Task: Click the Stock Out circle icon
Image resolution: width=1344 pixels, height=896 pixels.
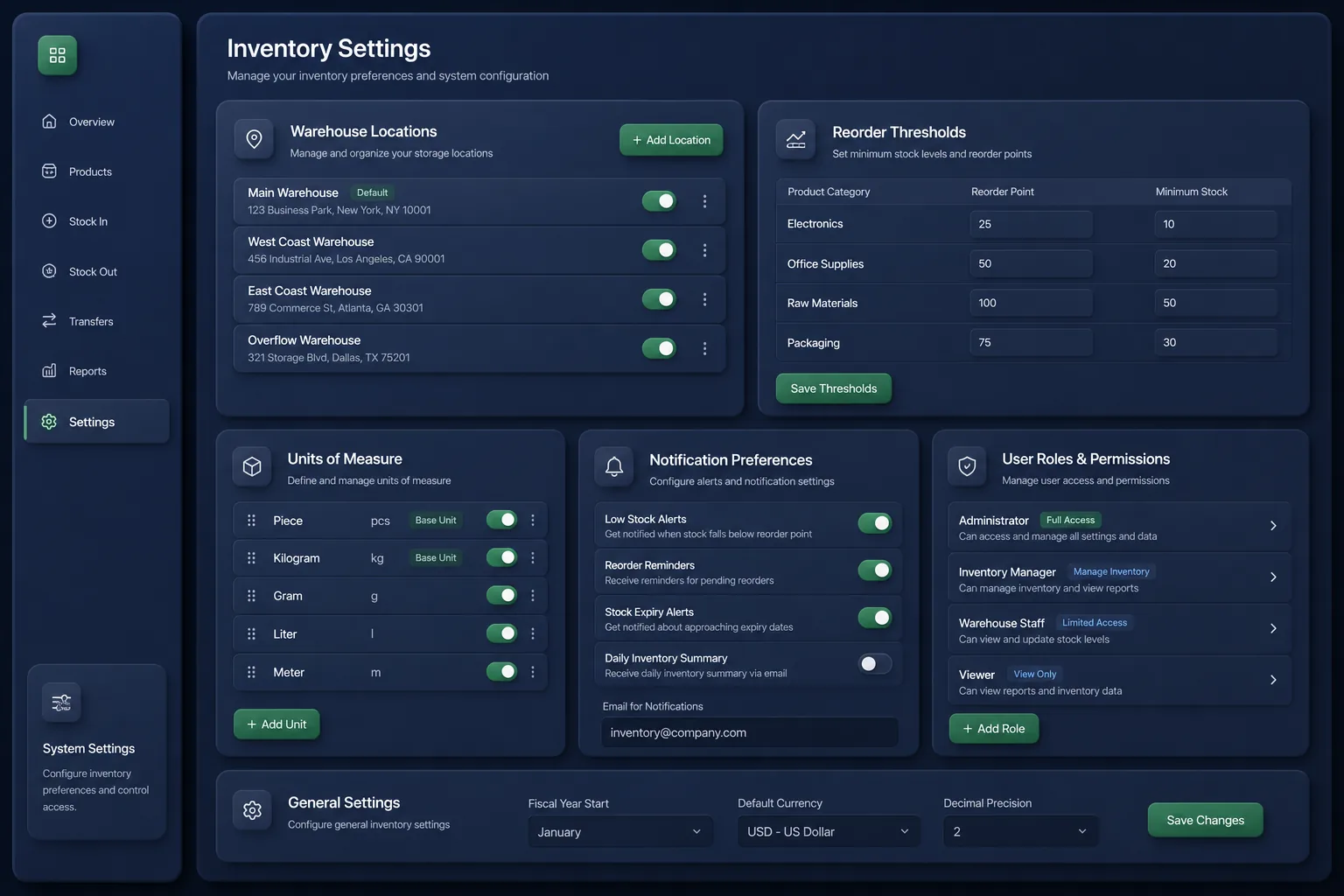Action: coord(50,271)
